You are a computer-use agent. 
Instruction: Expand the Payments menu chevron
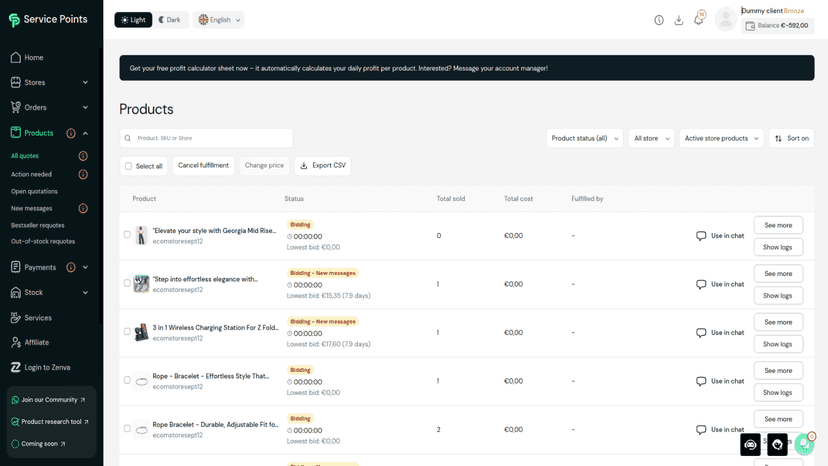(x=85, y=267)
